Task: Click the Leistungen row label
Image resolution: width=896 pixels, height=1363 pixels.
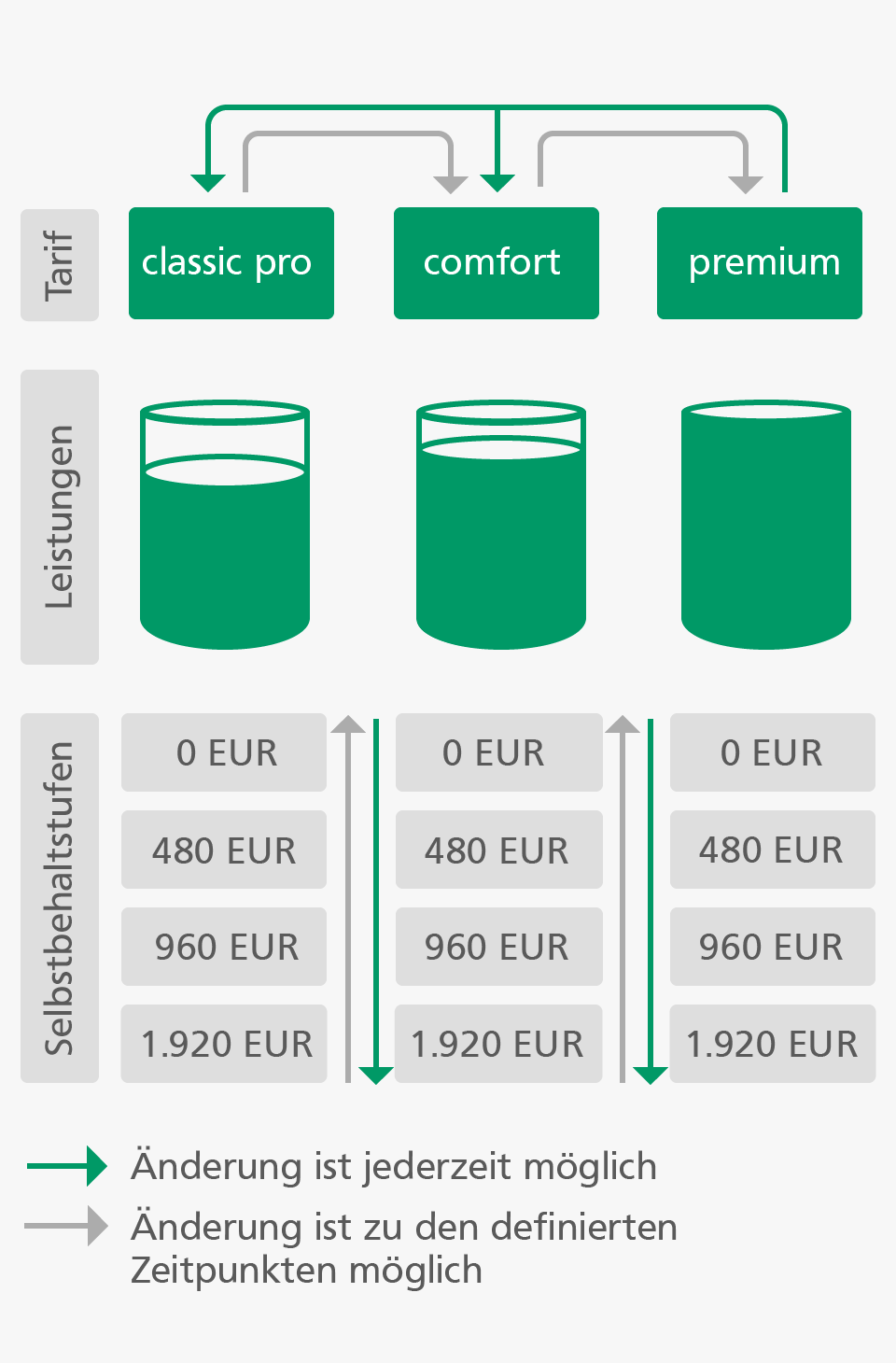Action: (x=60, y=517)
